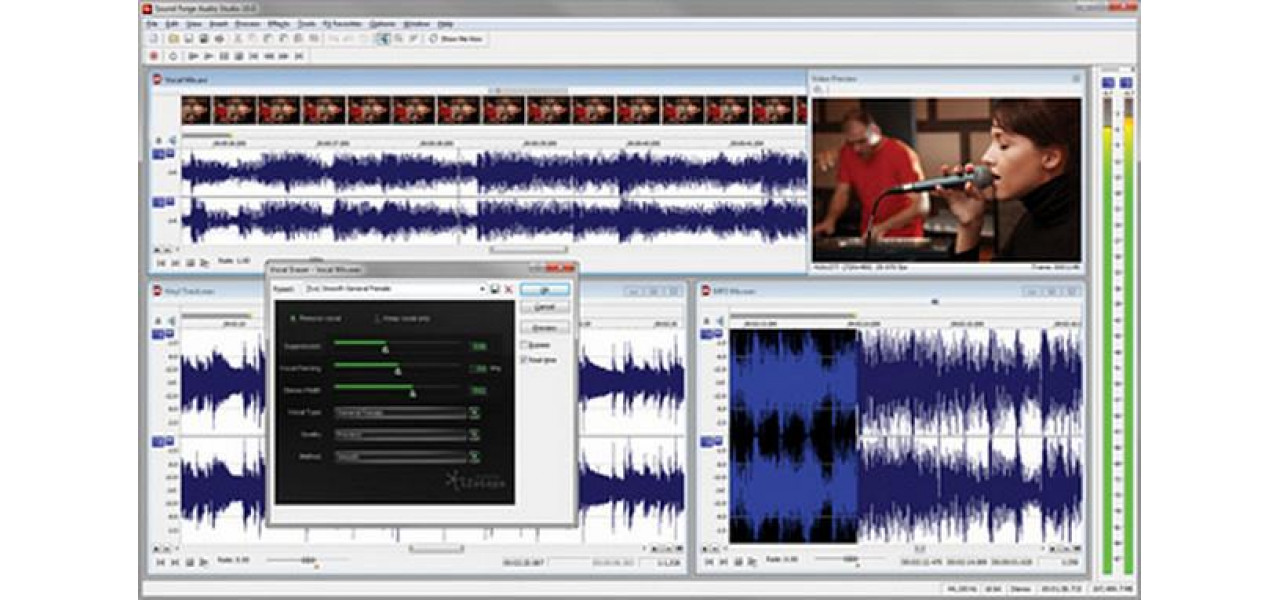The image size is (1280, 600).
Task: Click the highlighted selection in MP3 Mix waveform
Action: tap(794, 436)
